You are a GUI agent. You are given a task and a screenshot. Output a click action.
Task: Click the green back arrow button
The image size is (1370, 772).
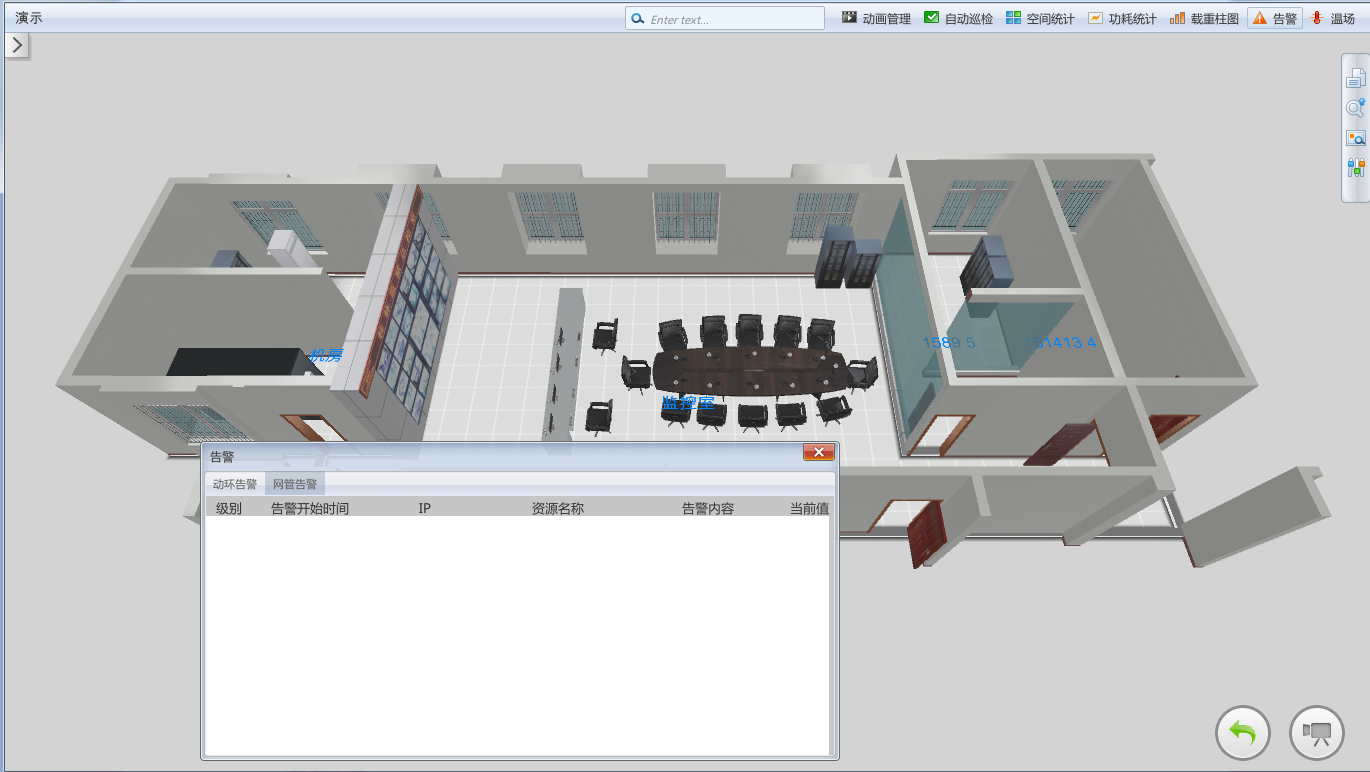(1242, 733)
